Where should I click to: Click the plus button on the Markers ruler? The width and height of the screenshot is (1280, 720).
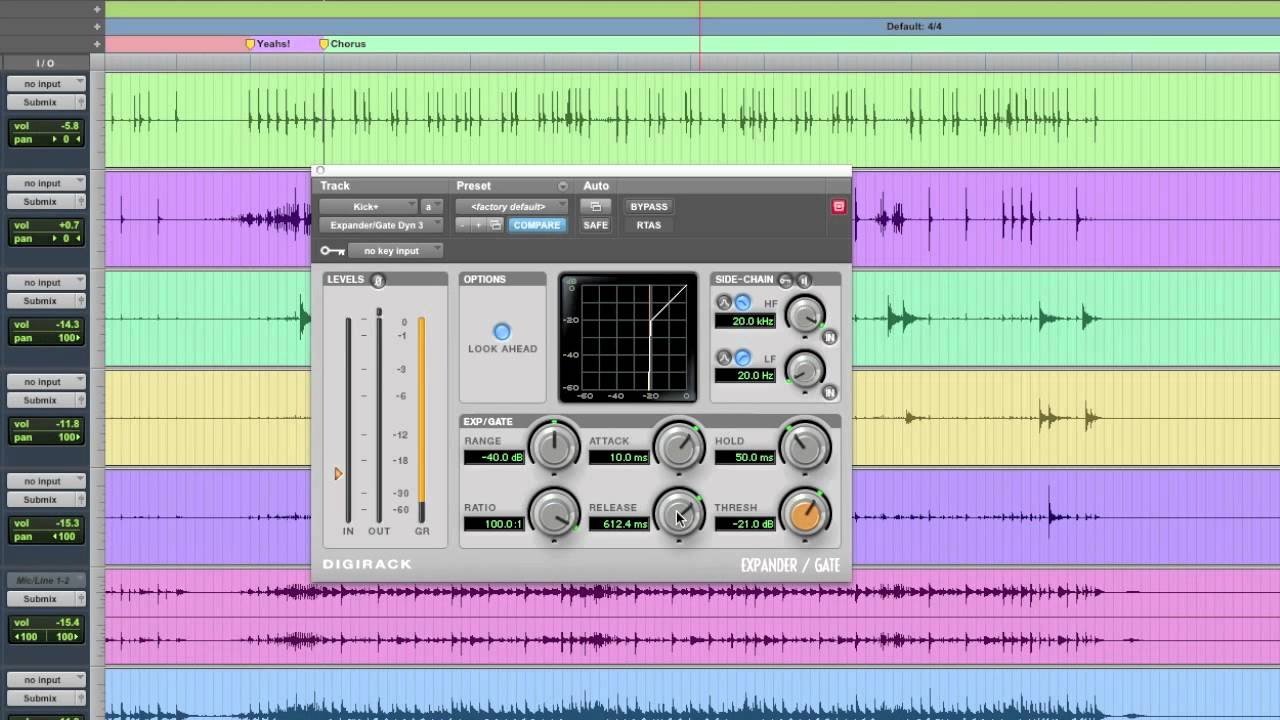point(97,44)
